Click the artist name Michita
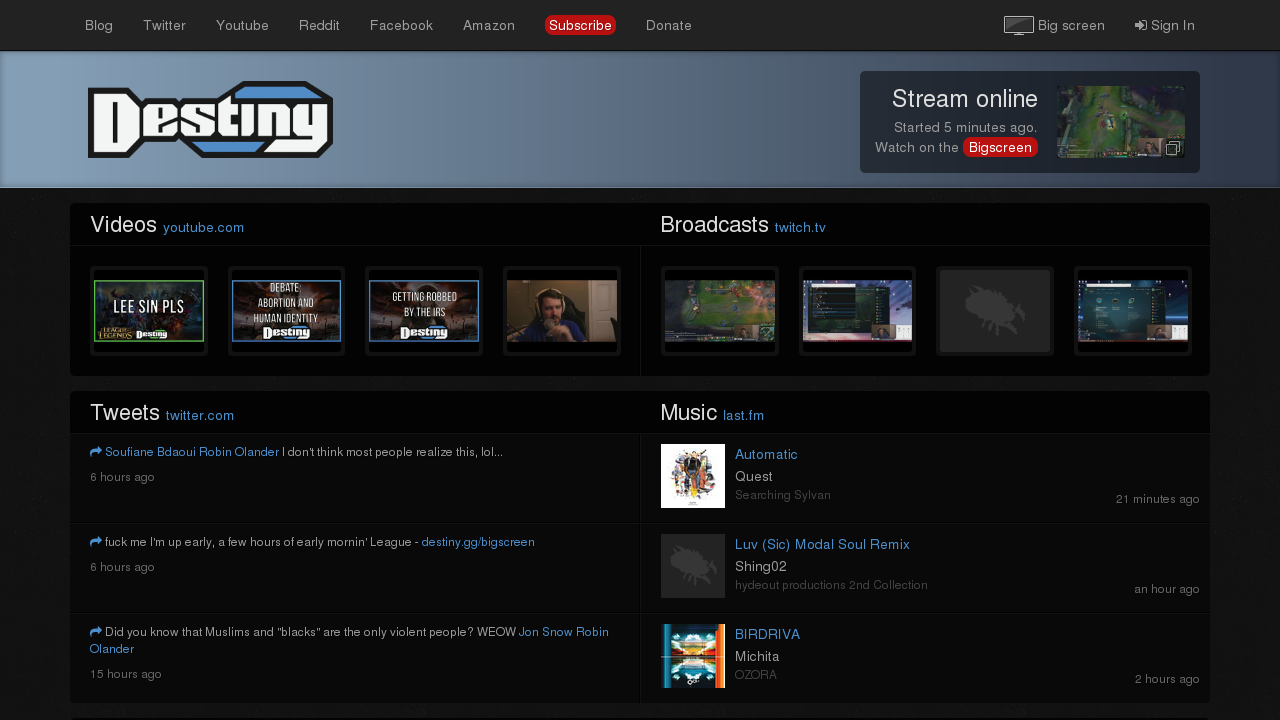This screenshot has height=720, width=1280. 757,657
